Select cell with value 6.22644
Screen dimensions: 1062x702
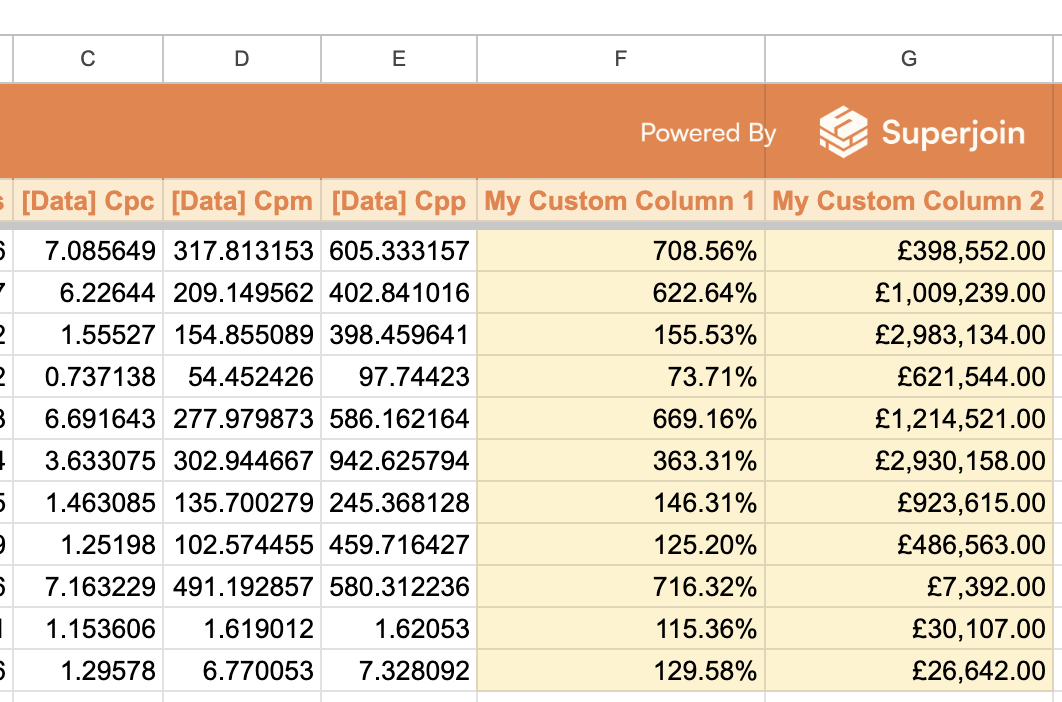(88, 293)
